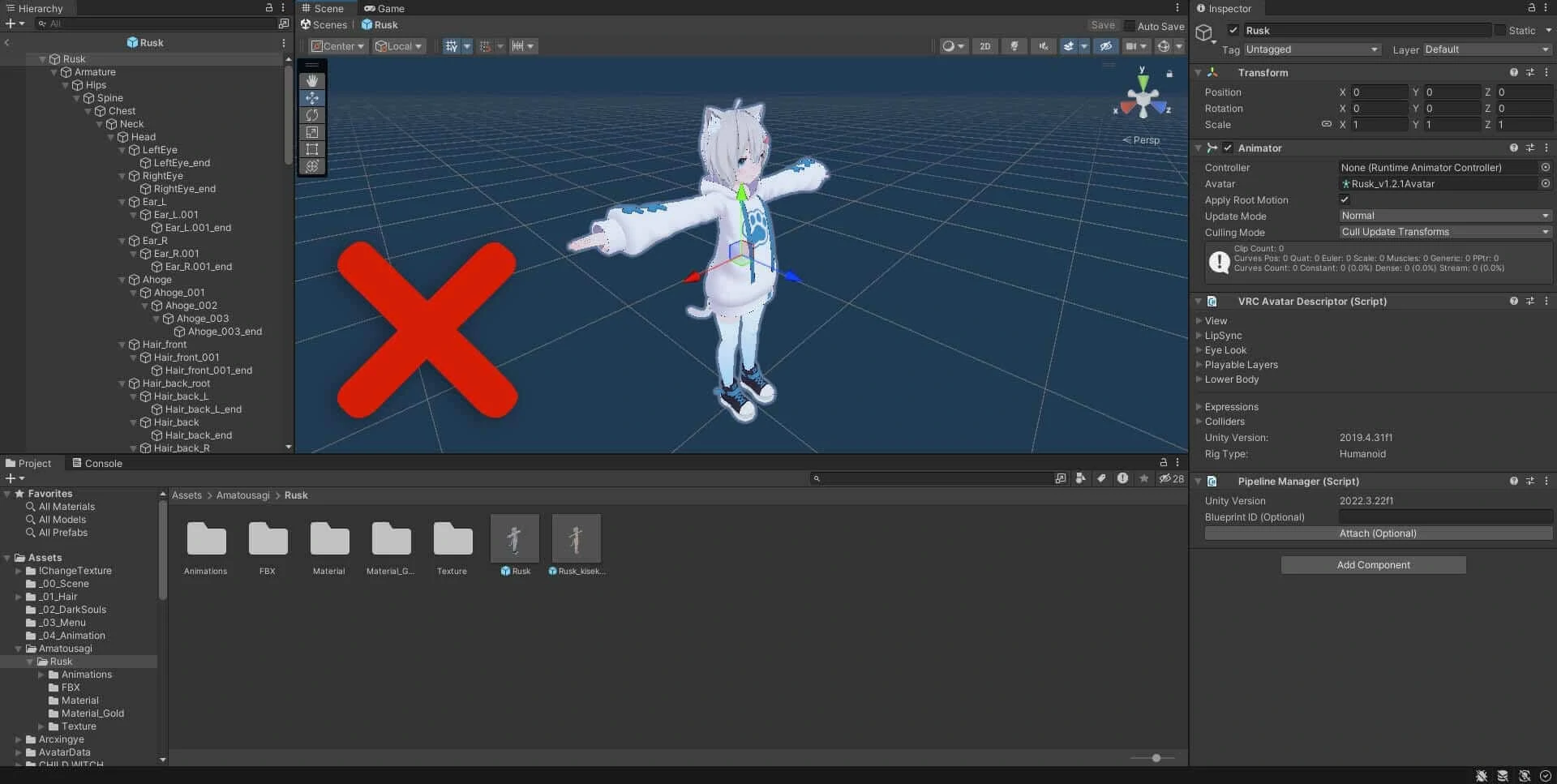The width and height of the screenshot is (1557, 784).
Task: Click the Add Component button
Action: point(1373,565)
